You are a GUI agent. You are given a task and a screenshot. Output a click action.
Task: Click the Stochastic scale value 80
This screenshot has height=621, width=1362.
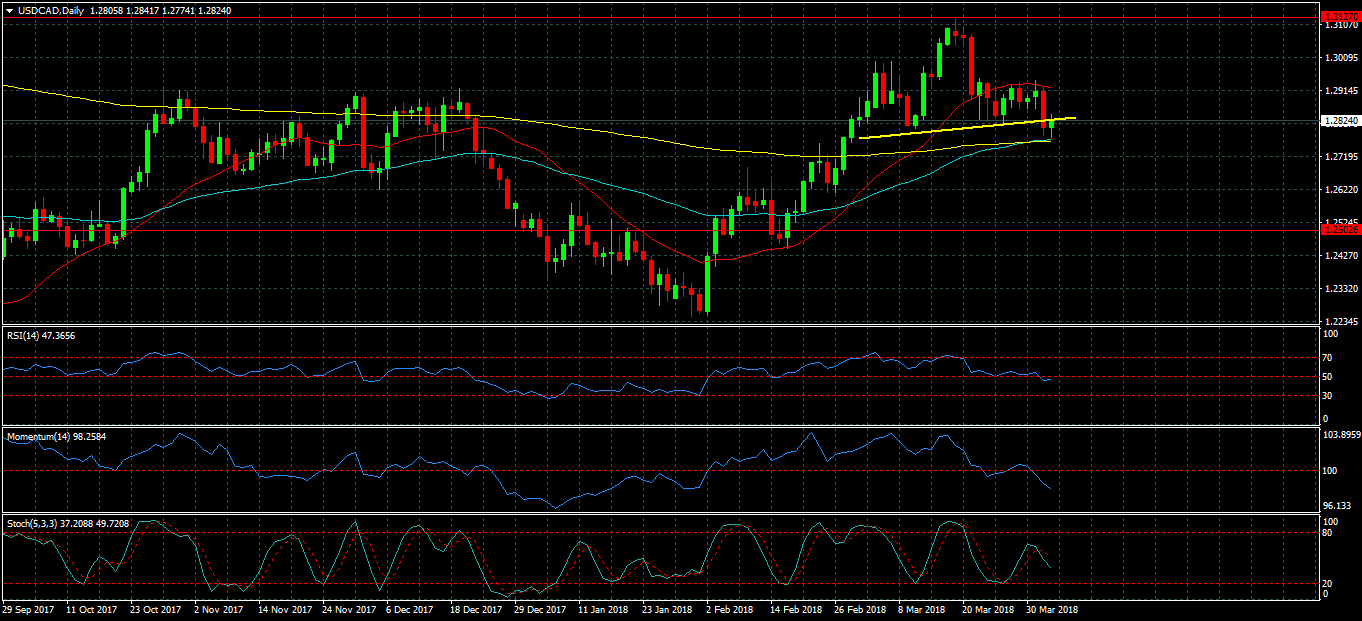tap(1326, 533)
